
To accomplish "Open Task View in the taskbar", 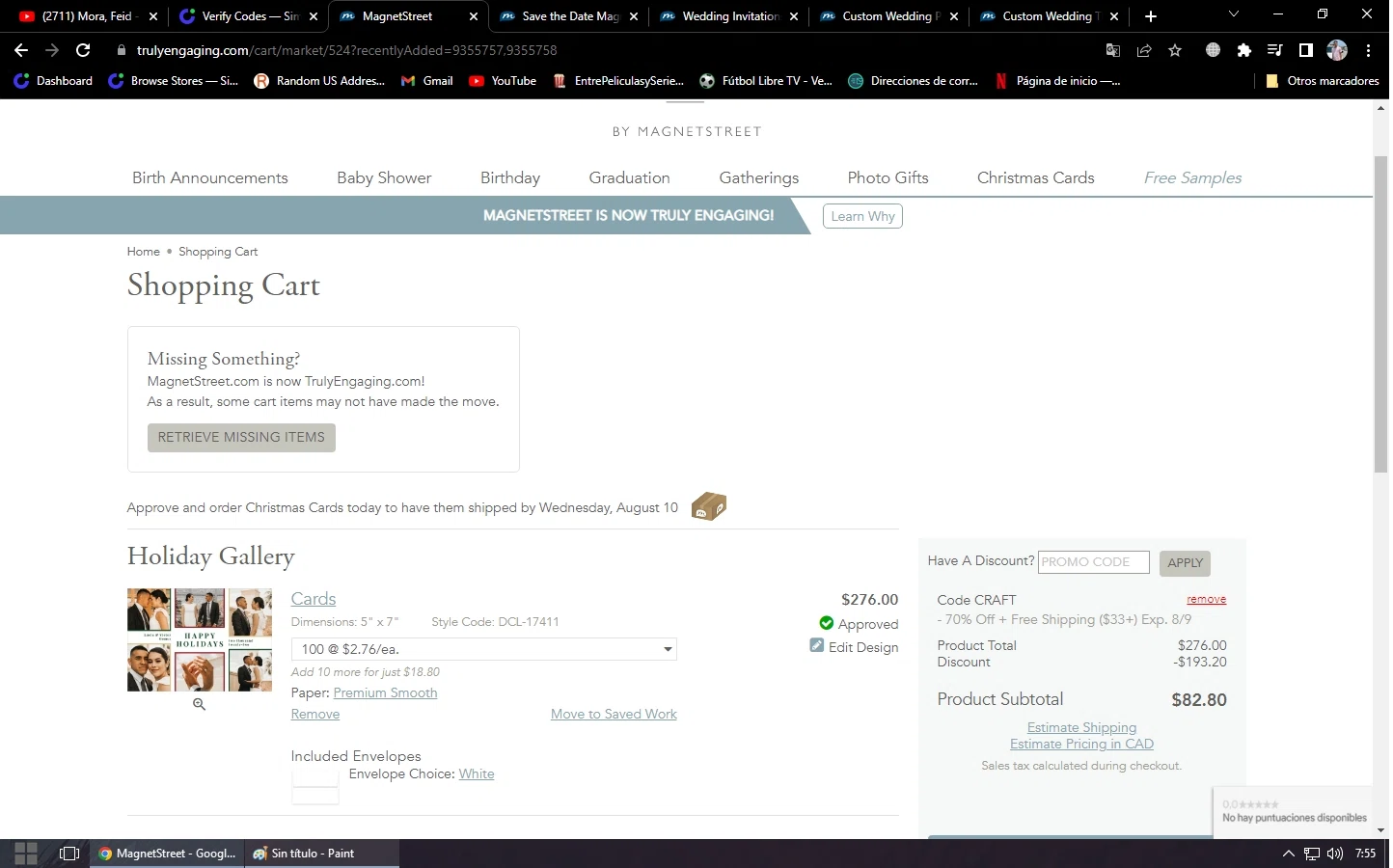I will (68, 854).
